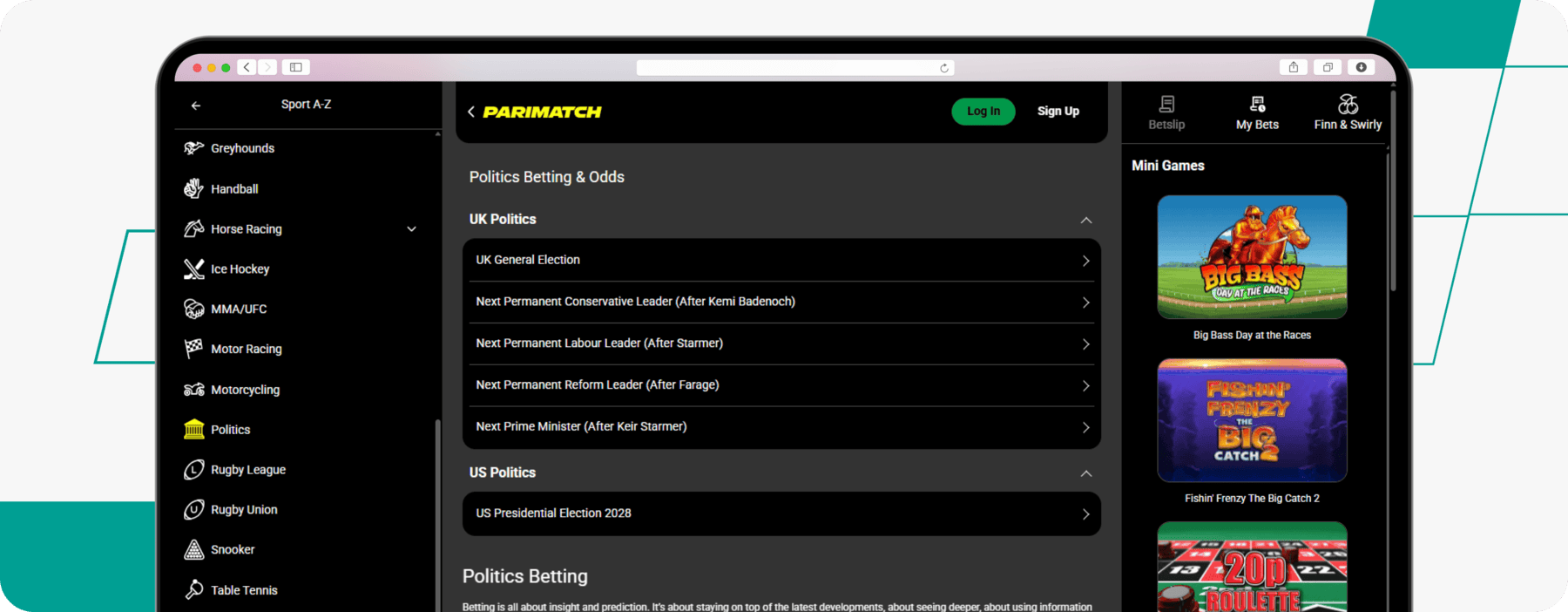
Task: Select the Rugby League ball icon
Action: 193,469
